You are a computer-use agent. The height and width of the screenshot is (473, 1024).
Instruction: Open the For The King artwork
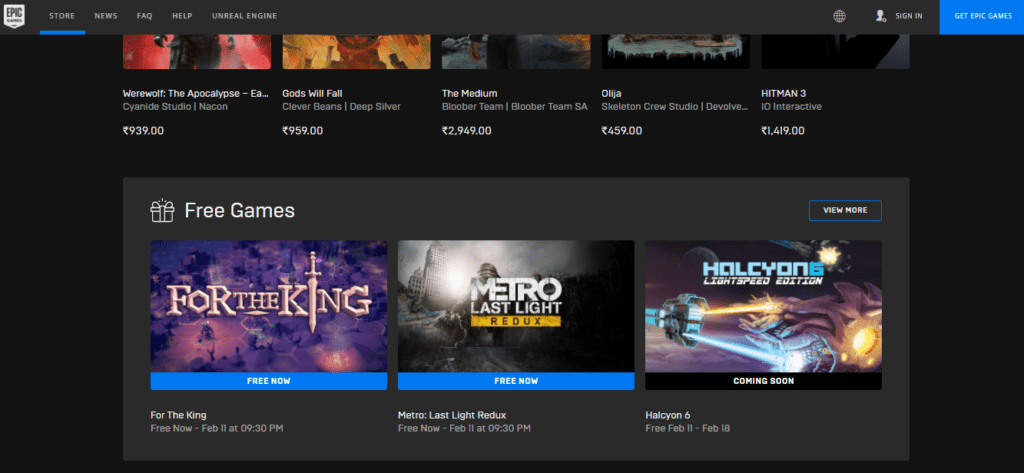[x=268, y=306]
